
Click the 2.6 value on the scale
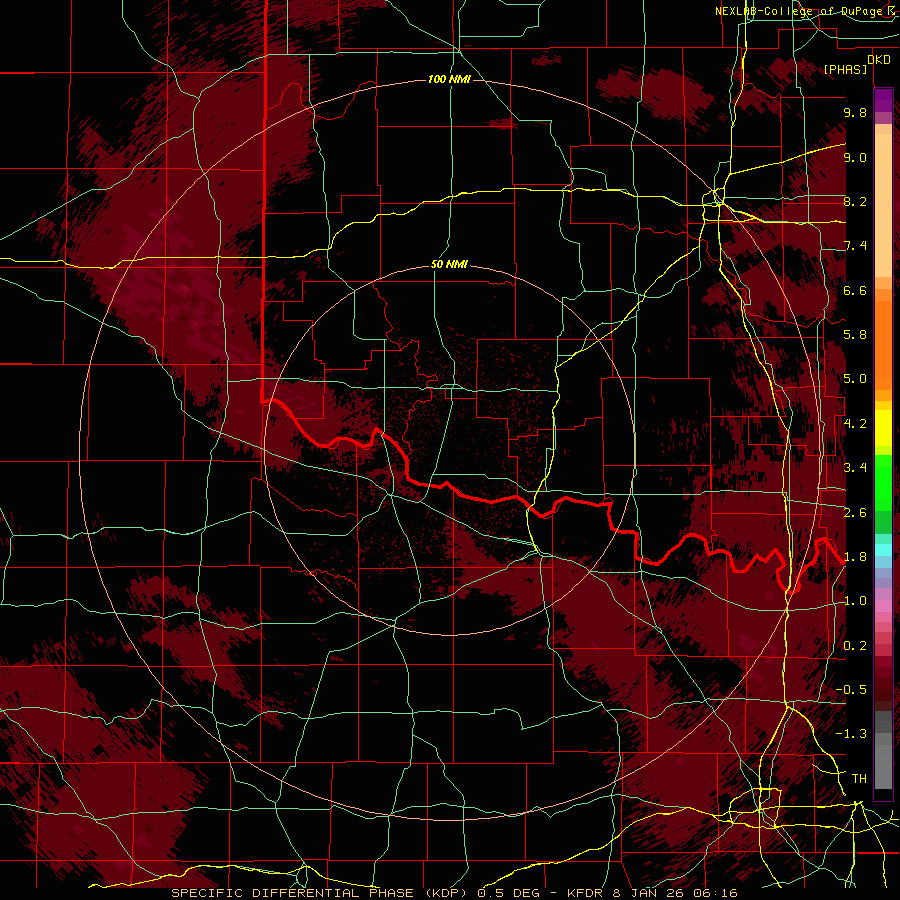(x=855, y=512)
